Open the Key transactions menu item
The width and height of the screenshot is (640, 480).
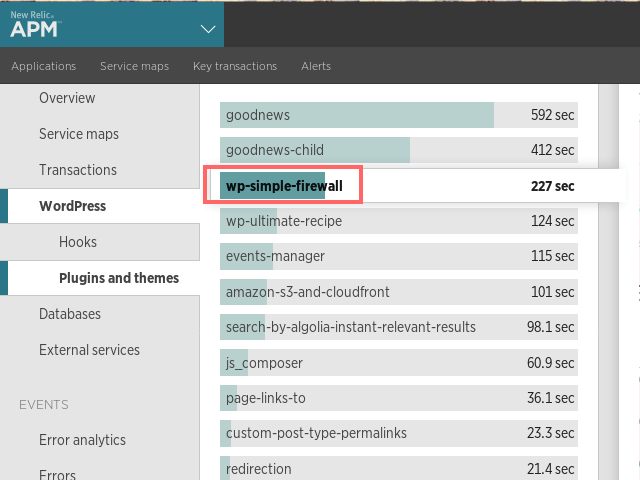tap(235, 66)
